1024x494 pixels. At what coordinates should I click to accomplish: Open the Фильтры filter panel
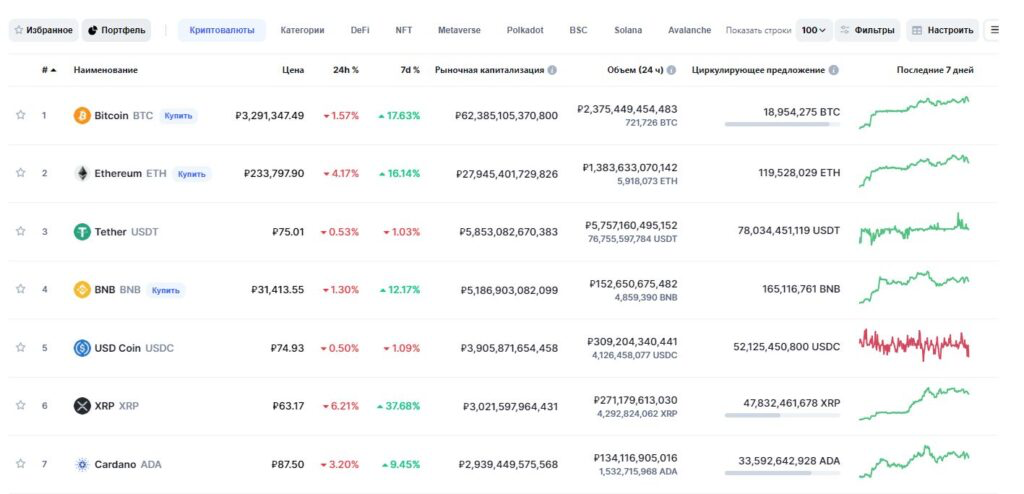click(x=867, y=30)
